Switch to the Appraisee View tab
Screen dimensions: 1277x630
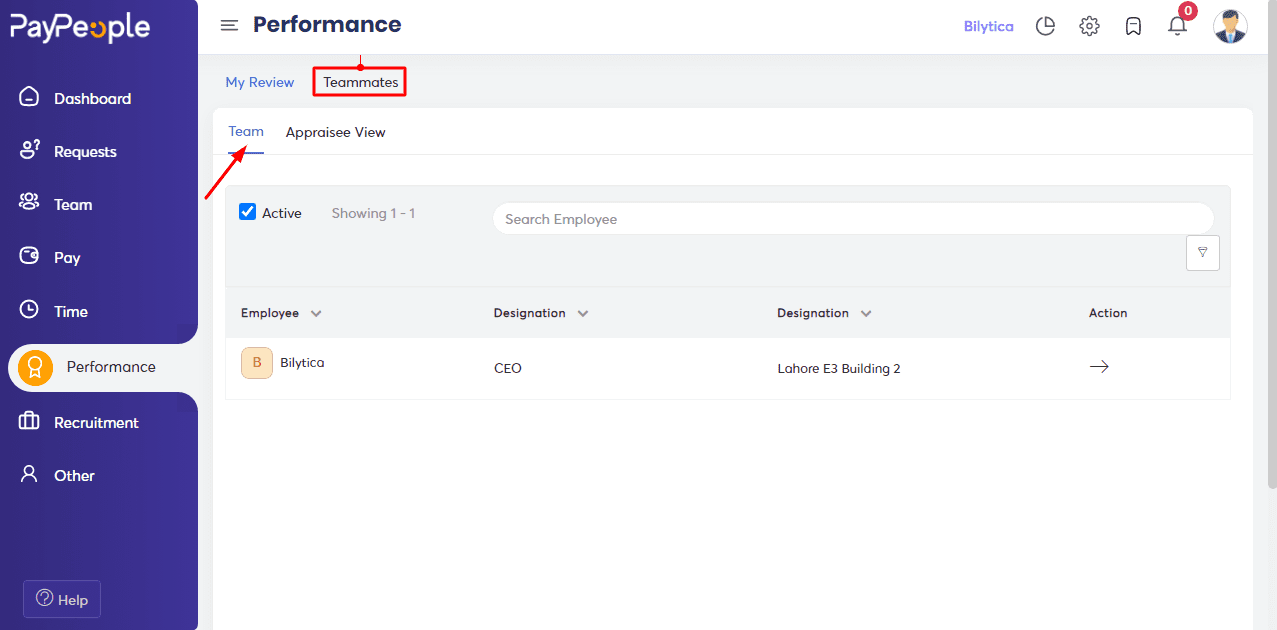coord(336,132)
